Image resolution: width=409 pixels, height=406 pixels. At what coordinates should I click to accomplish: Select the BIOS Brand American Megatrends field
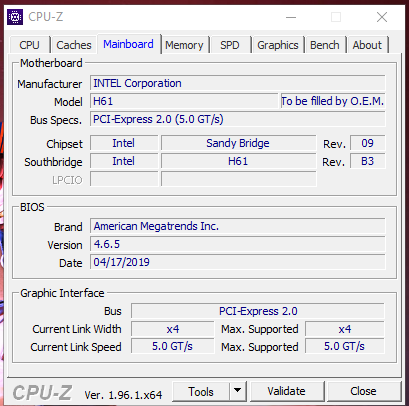click(x=238, y=226)
